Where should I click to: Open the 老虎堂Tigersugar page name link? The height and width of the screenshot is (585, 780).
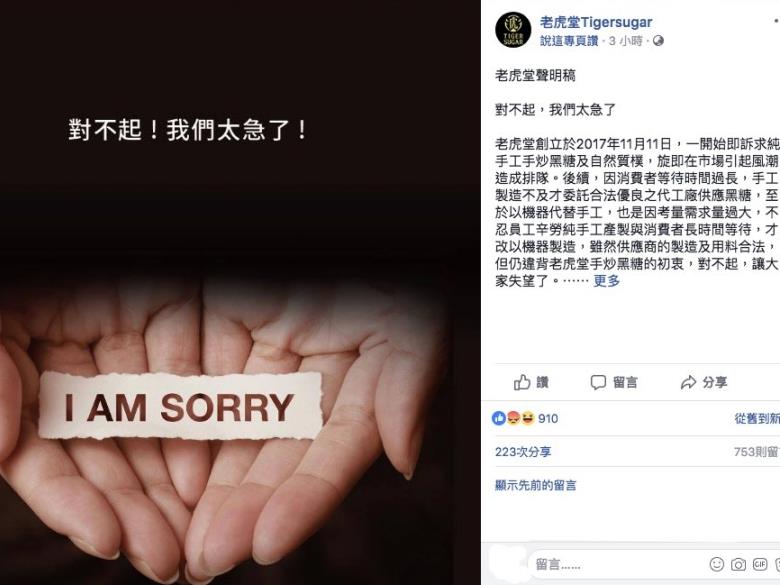point(596,22)
